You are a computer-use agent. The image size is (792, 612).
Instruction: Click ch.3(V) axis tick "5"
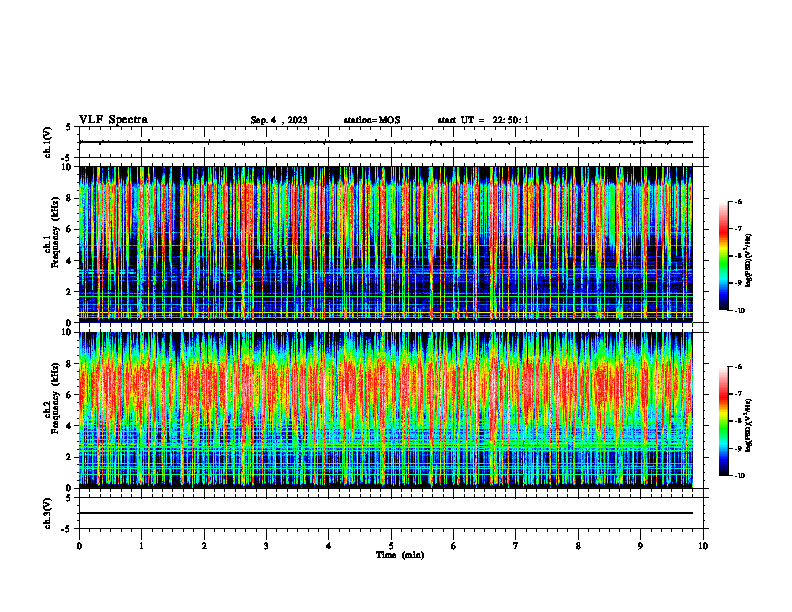click(69, 498)
